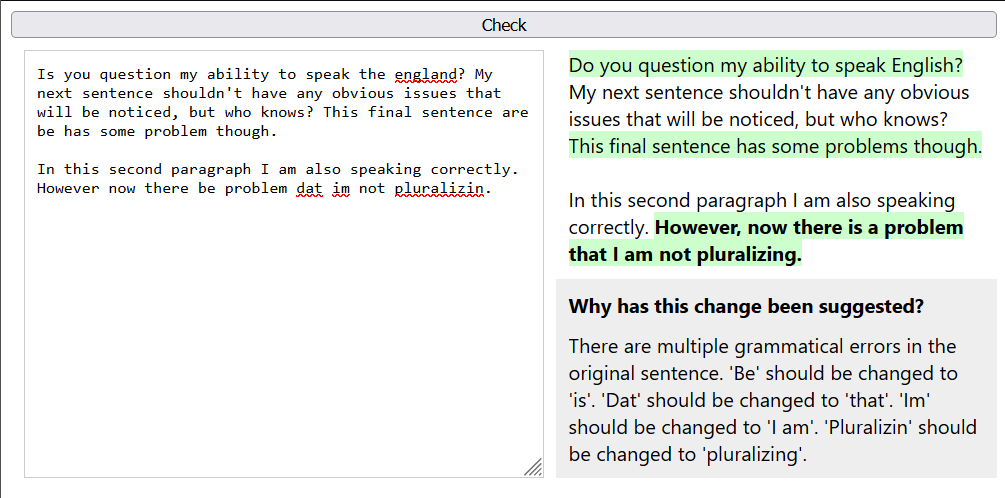The width and height of the screenshot is (1005, 498).
Task: Click the explanation text 'There are multiple grammatical errors'
Action: pos(737,347)
